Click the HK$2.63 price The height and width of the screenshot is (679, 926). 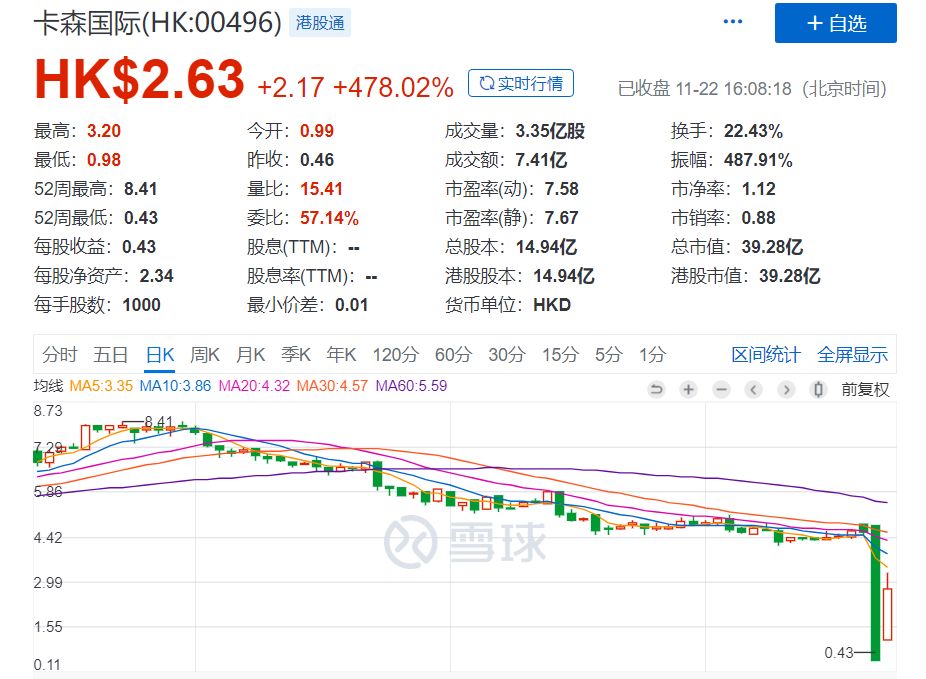tap(139, 79)
